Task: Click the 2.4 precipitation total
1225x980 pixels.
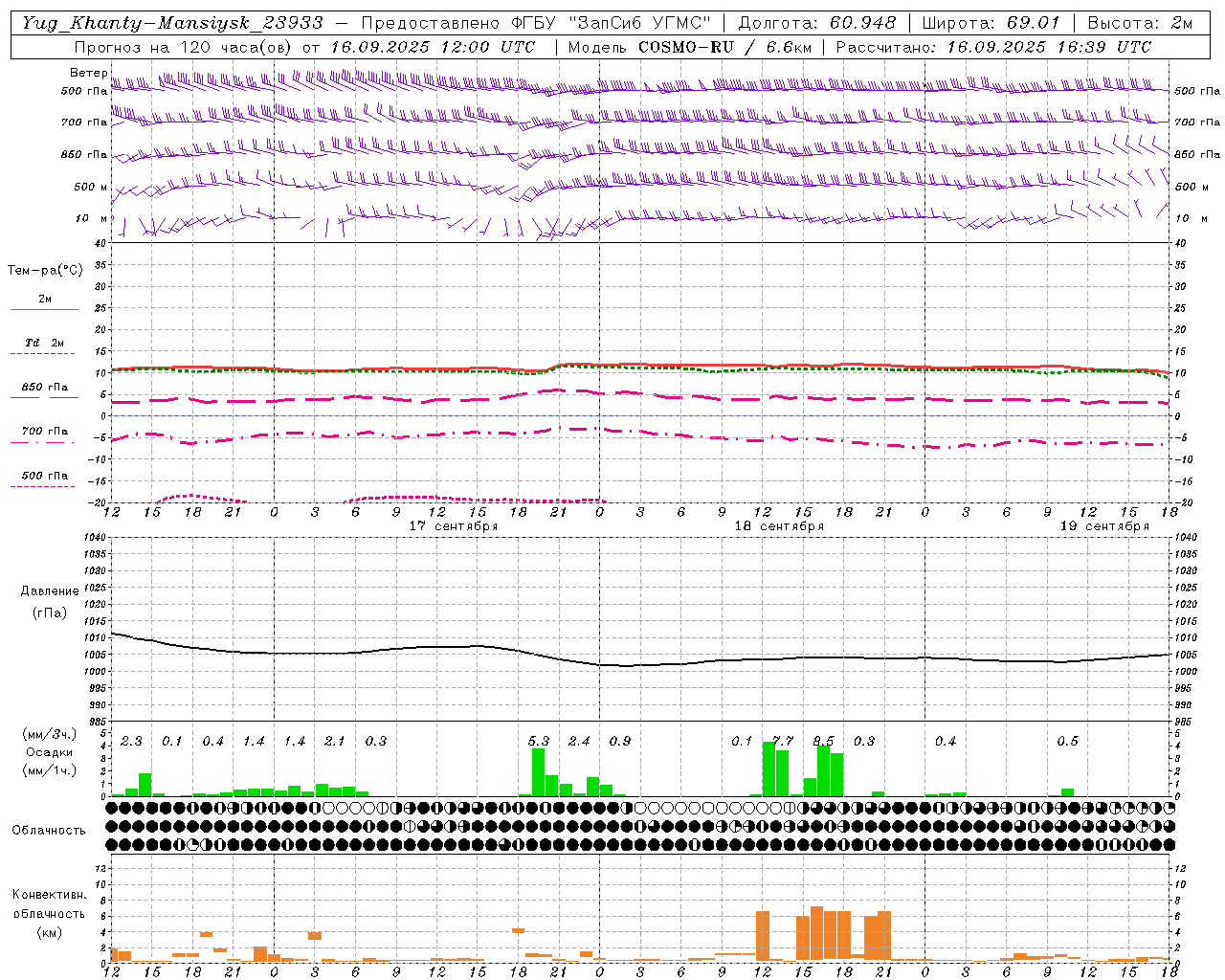Action: point(579,741)
